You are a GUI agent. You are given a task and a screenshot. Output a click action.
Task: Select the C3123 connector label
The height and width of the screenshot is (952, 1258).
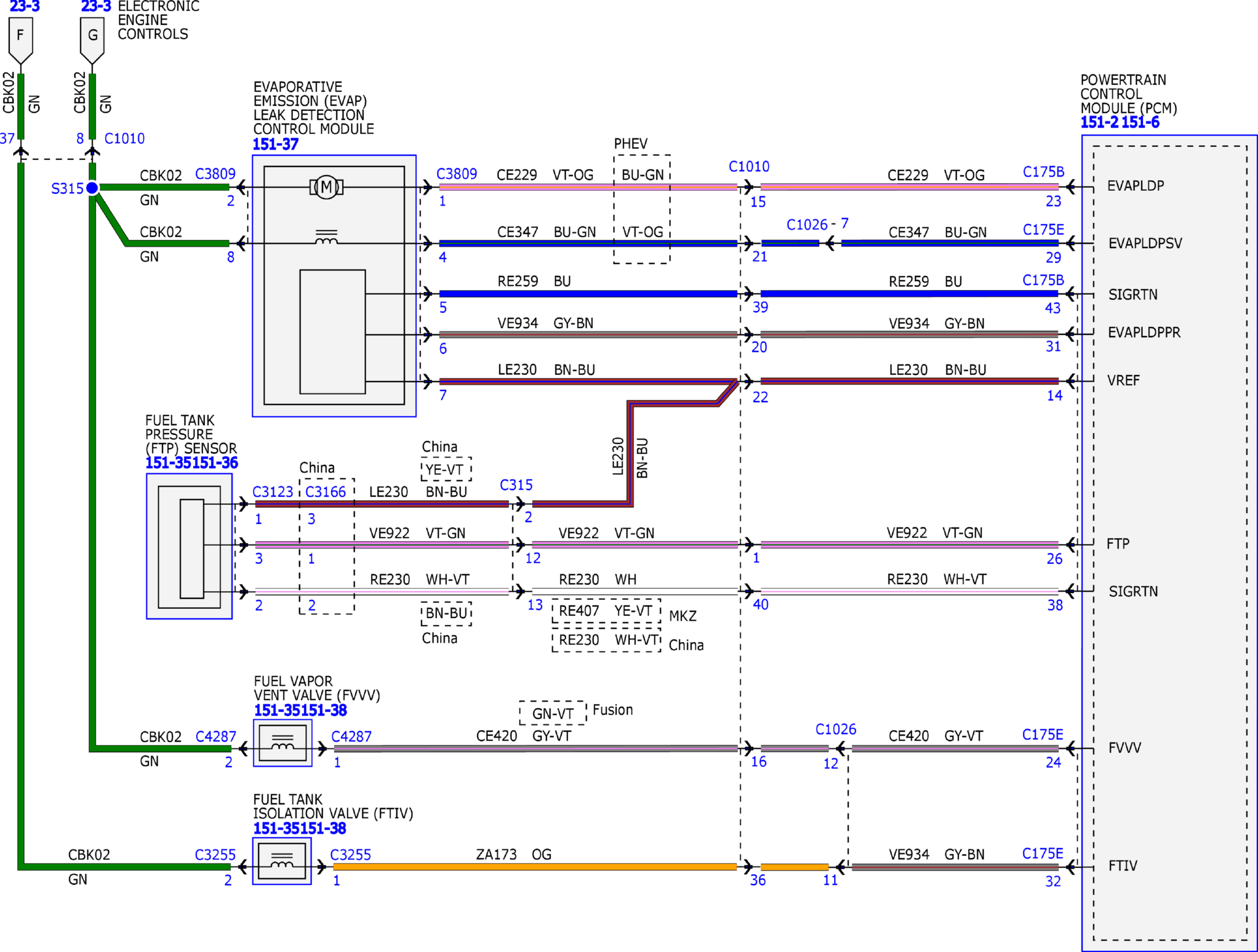(x=273, y=492)
